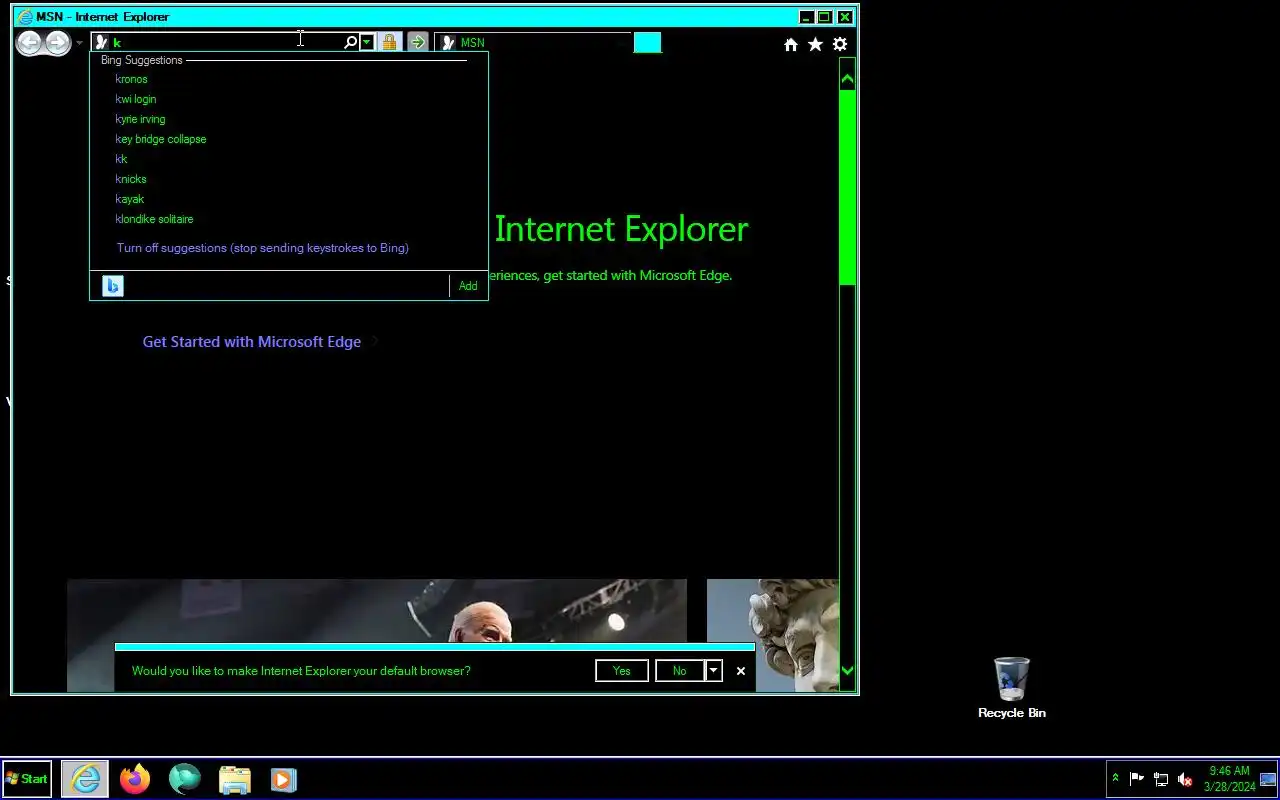Image resolution: width=1280 pixels, height=800 pixels.
Task: Open the Recycle Bin desktop icon
Action: pyautogui.click(x=1012, y=688)
